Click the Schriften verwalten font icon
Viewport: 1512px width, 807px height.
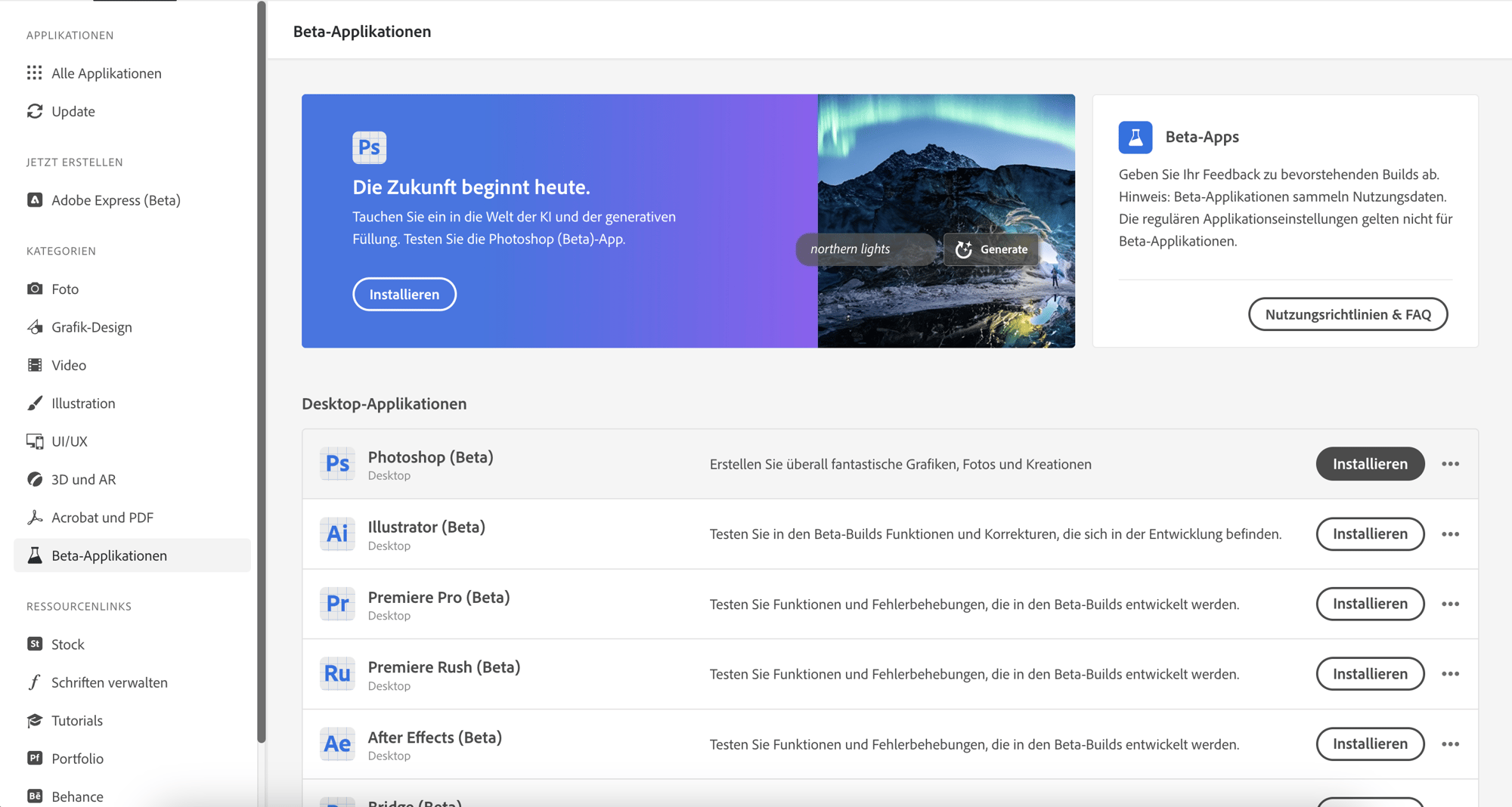35,682
